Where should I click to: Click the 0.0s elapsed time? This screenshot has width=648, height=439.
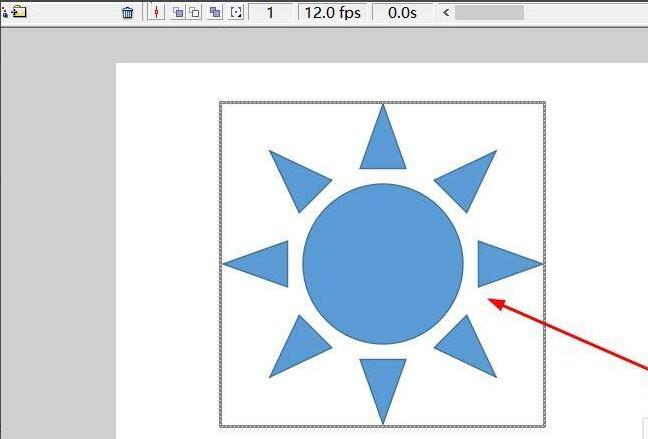click(x=403, y=12)
